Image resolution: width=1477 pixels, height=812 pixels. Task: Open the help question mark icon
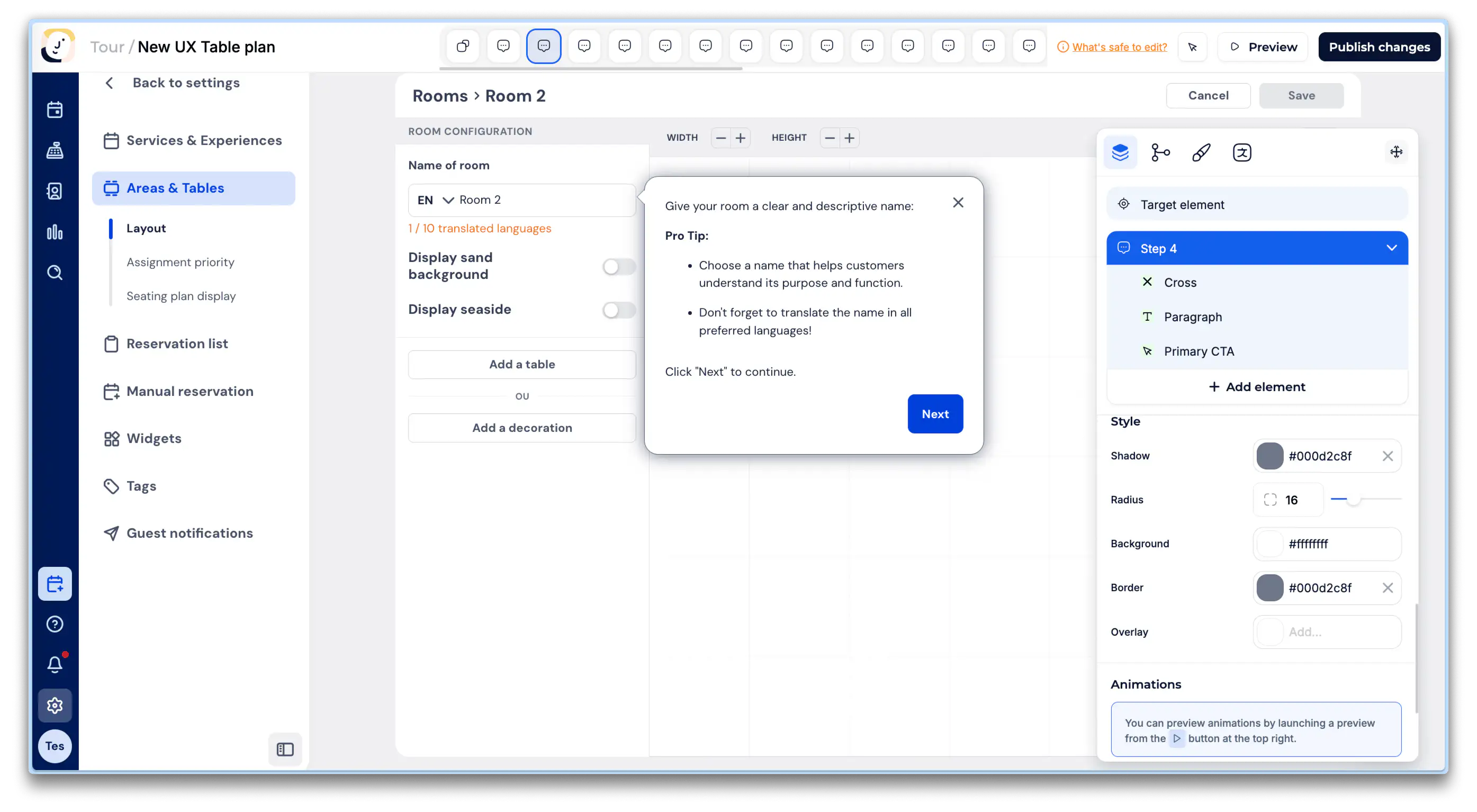55,624
